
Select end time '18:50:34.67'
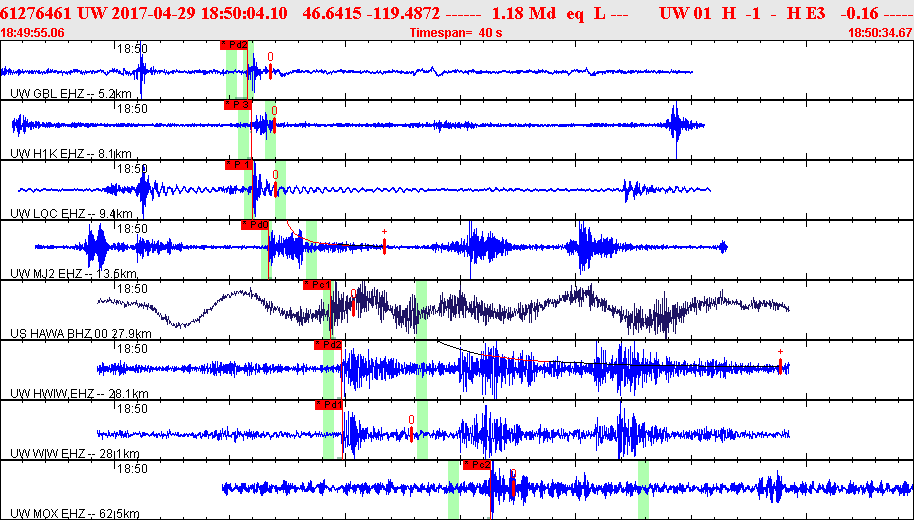pyautogui.click(x=880, y=33)
